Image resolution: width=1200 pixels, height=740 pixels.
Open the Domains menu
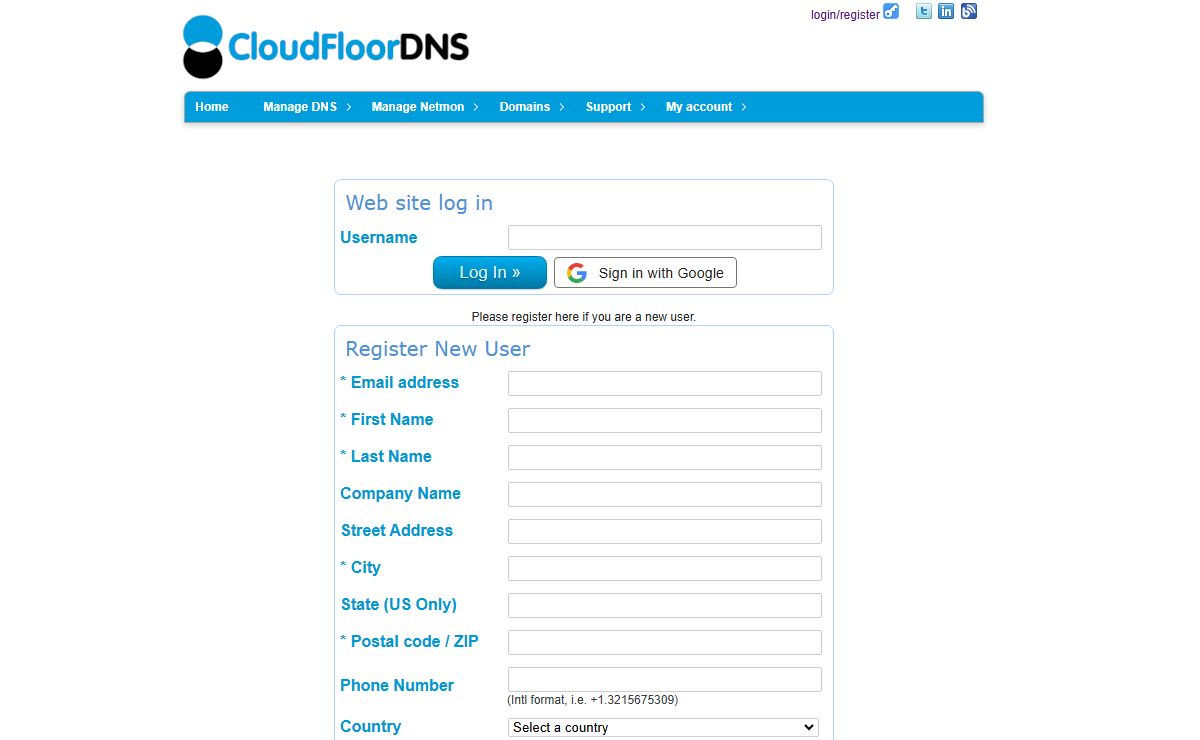[525, 107]
